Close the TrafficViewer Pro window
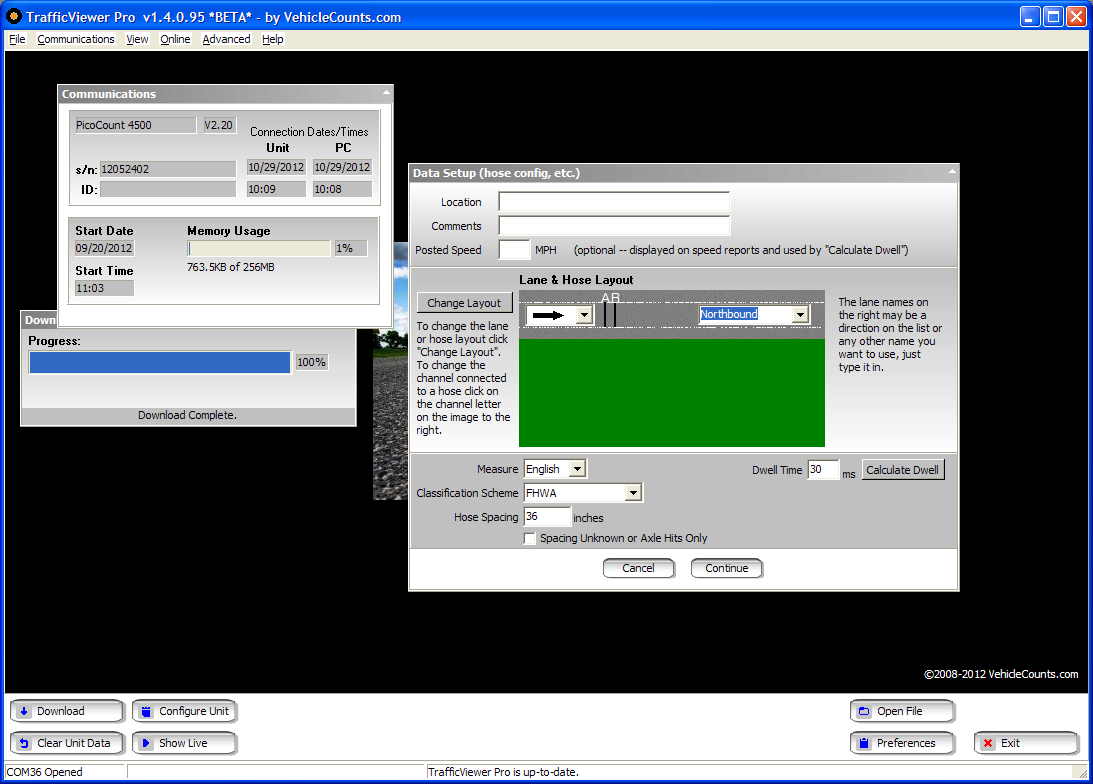The image size is (1093, 784). coord(1076,16)
